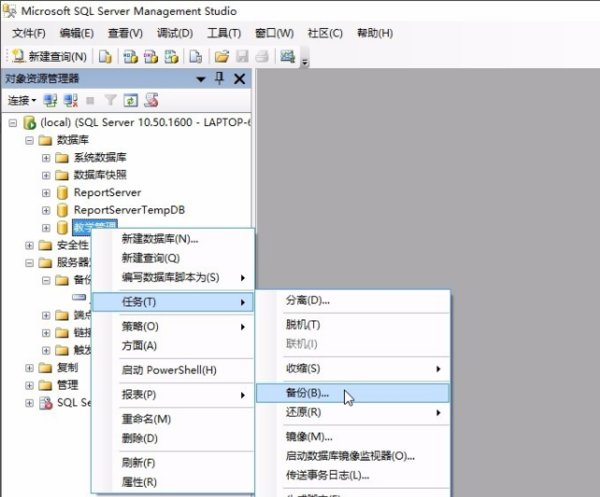This screenshot has width=600, height=497.
Task: Open the 策略(O) submenu
Action: click(x=173, y=327)
